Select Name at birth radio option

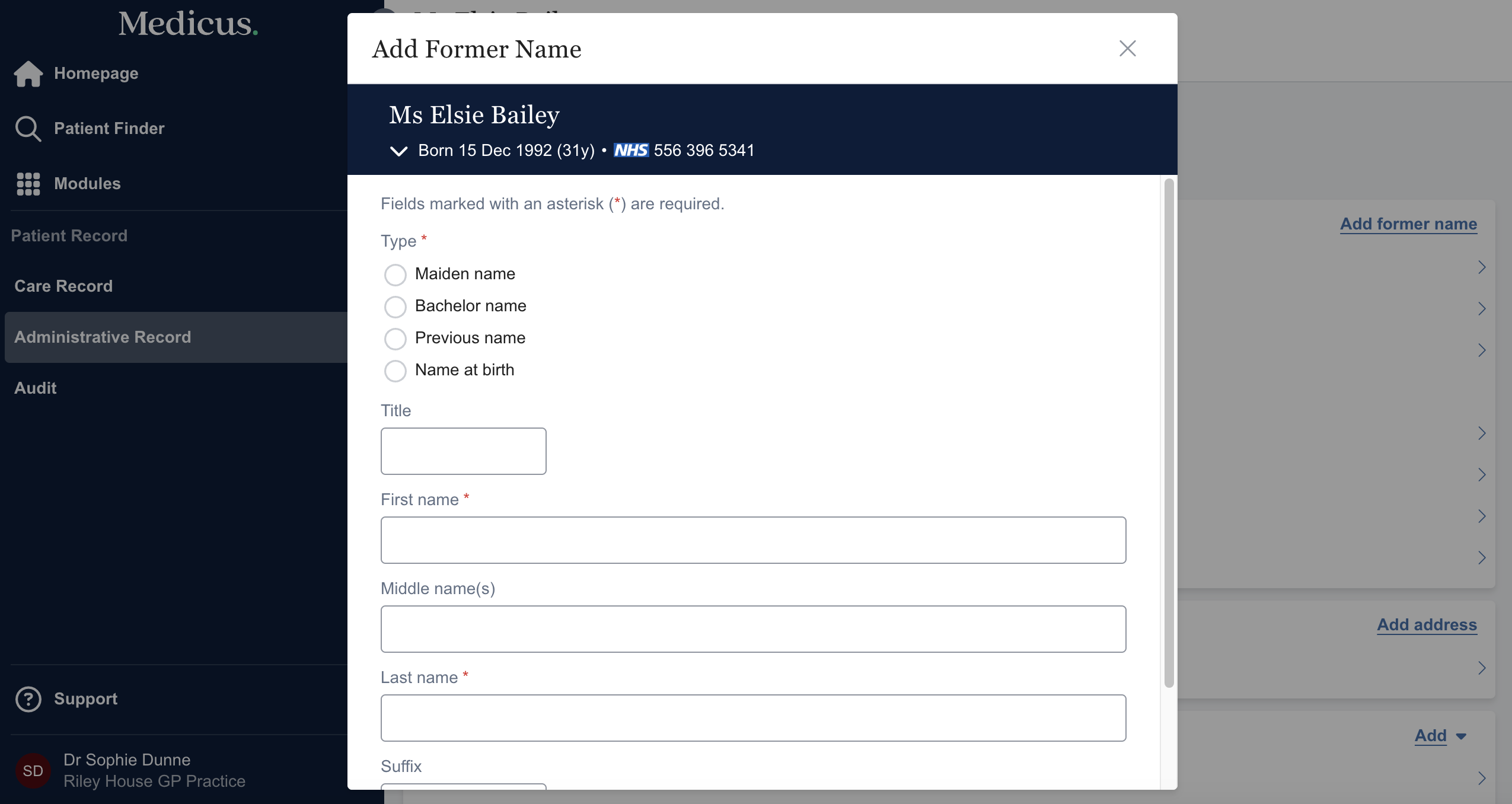[x=395, y=371]
